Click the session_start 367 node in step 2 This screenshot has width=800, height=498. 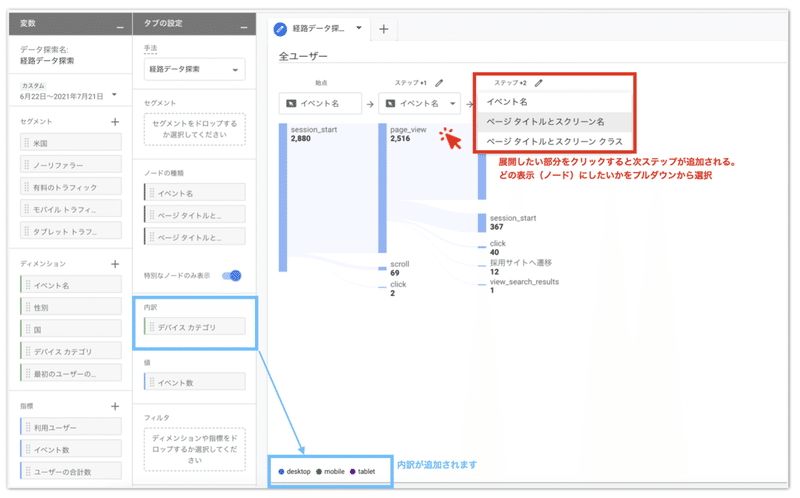coord(482,222)
